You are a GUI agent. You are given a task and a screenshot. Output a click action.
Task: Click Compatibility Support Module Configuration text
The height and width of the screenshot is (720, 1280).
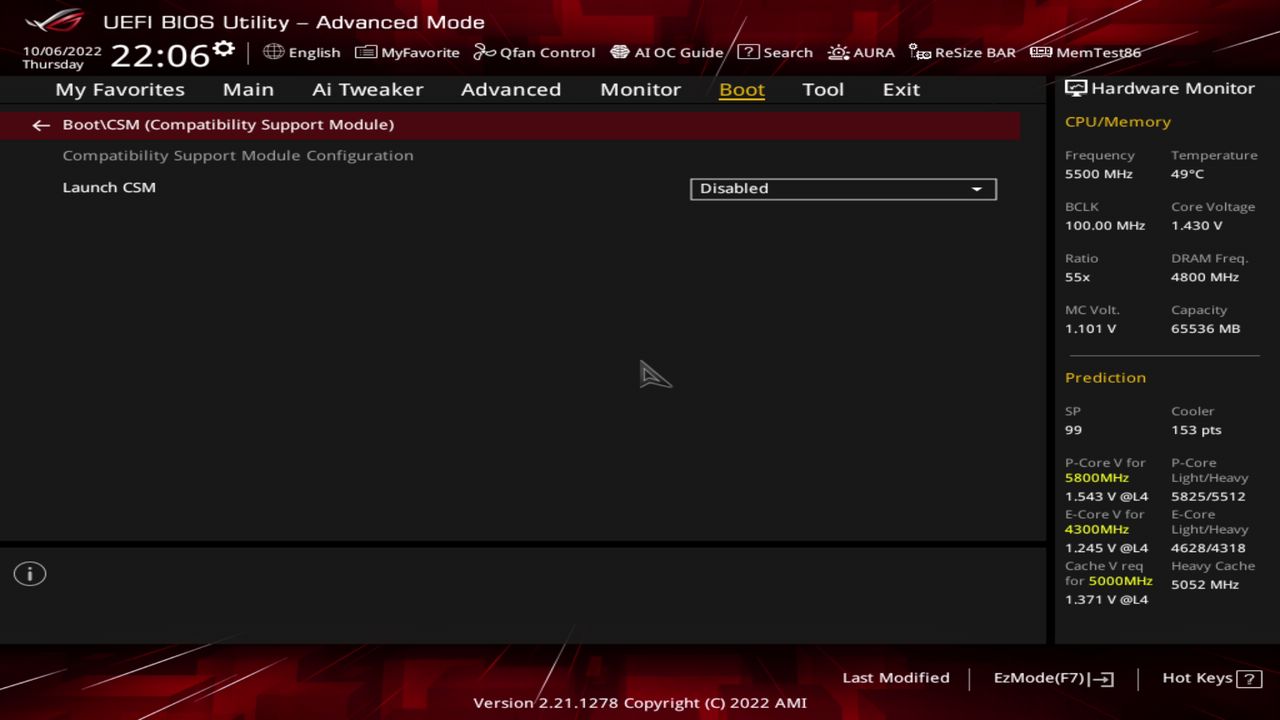(x=238, y=156)
